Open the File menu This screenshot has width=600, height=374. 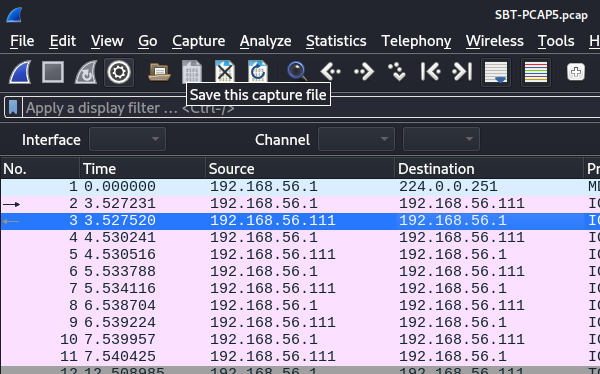pos(22,41)
